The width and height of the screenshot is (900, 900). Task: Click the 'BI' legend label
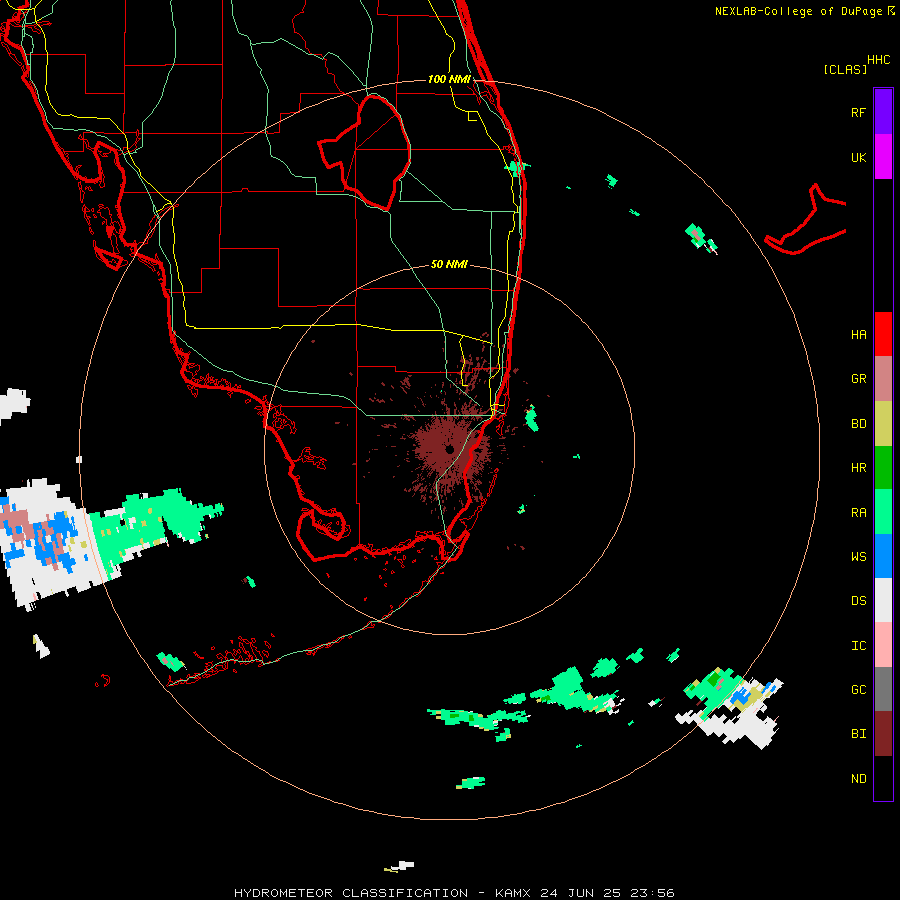point(859,734)
